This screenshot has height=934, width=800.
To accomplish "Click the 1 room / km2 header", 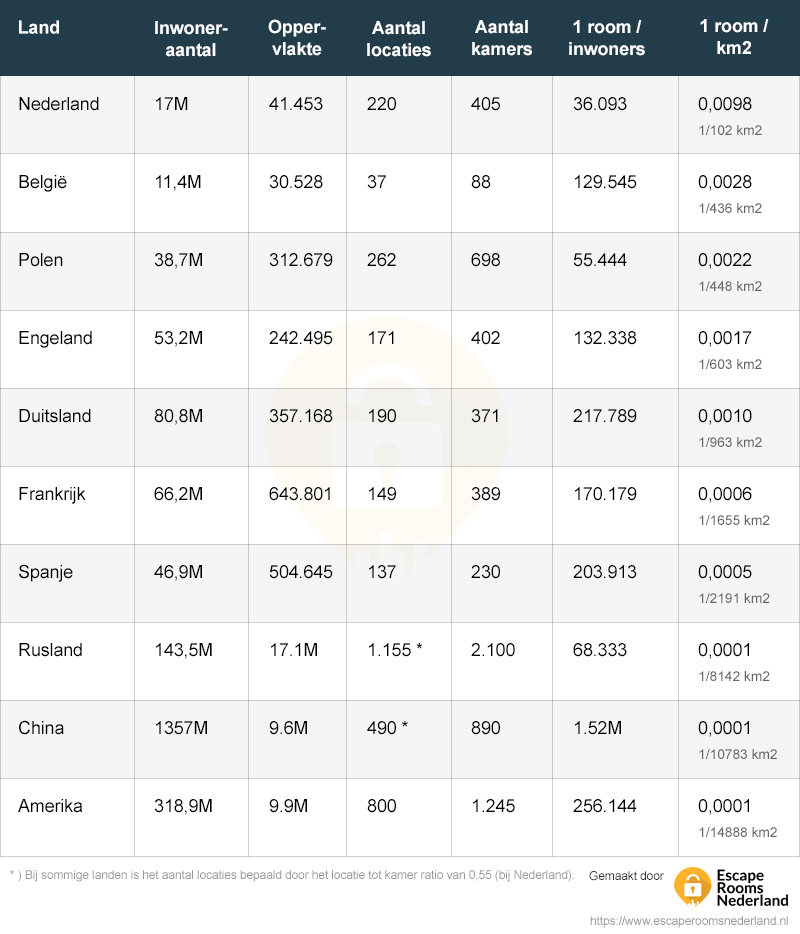I will [x=734, y=37].
